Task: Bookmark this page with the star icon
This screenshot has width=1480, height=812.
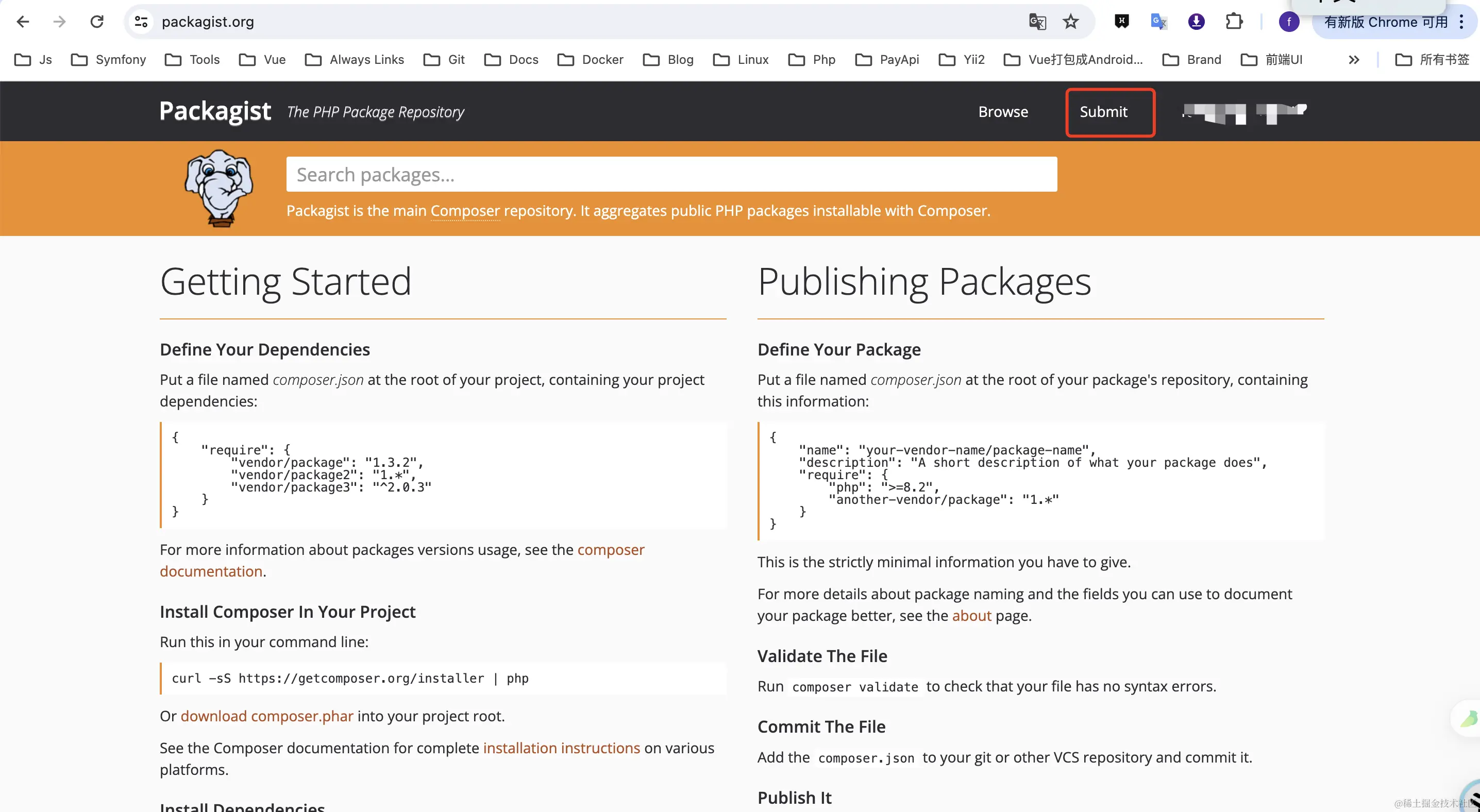Action: point(1070,22)
